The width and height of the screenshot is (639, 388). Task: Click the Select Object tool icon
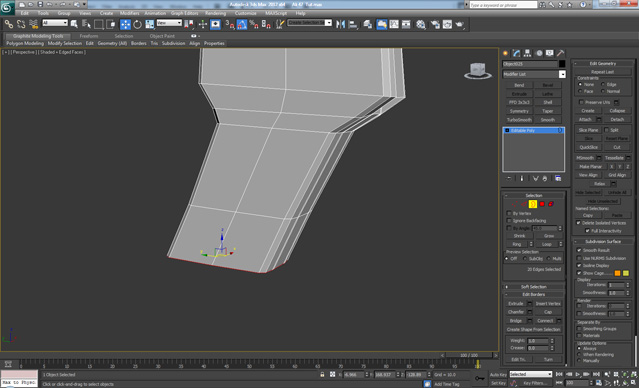click(x=74, y=24)
